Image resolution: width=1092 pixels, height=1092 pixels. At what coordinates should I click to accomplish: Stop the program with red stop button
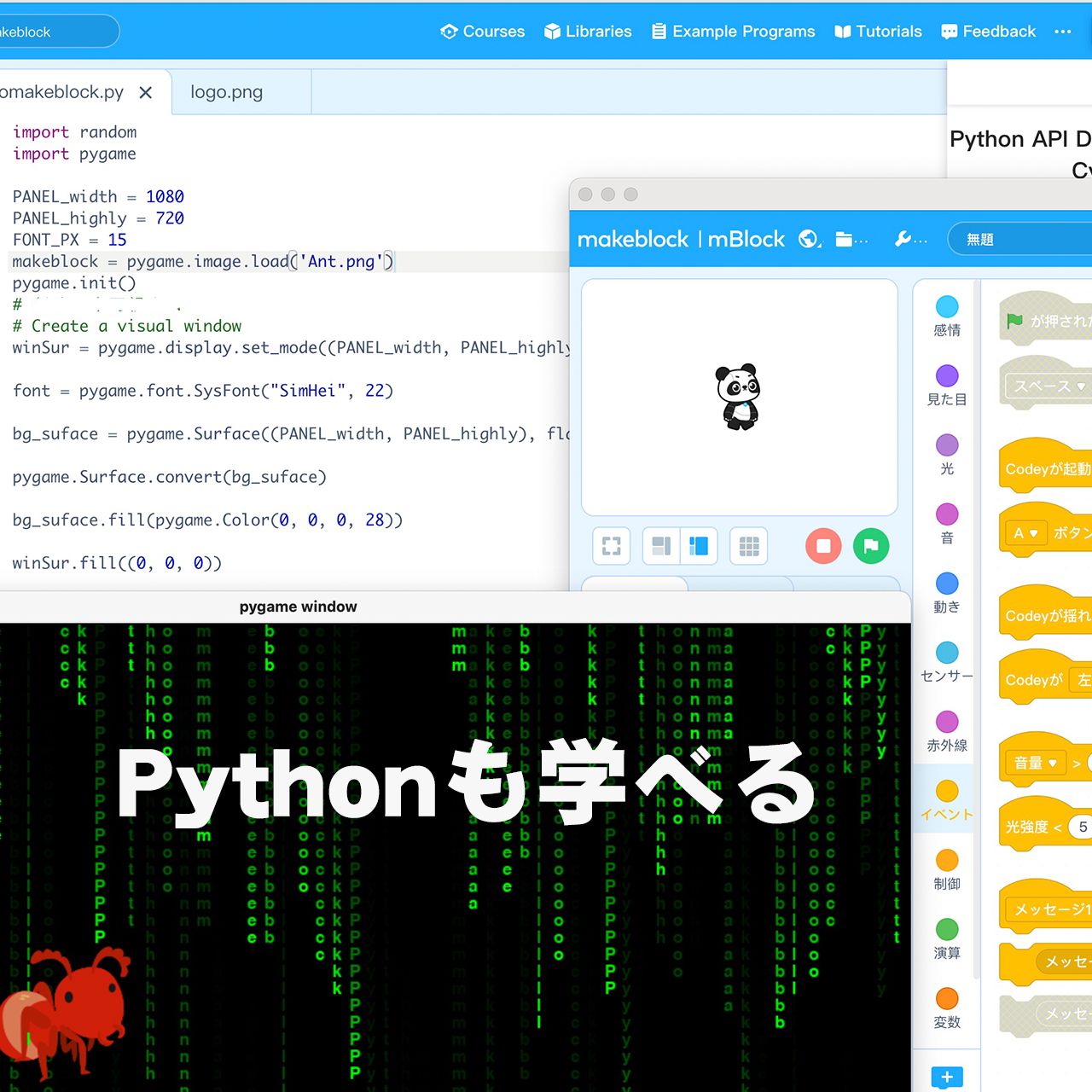(823, 546)
